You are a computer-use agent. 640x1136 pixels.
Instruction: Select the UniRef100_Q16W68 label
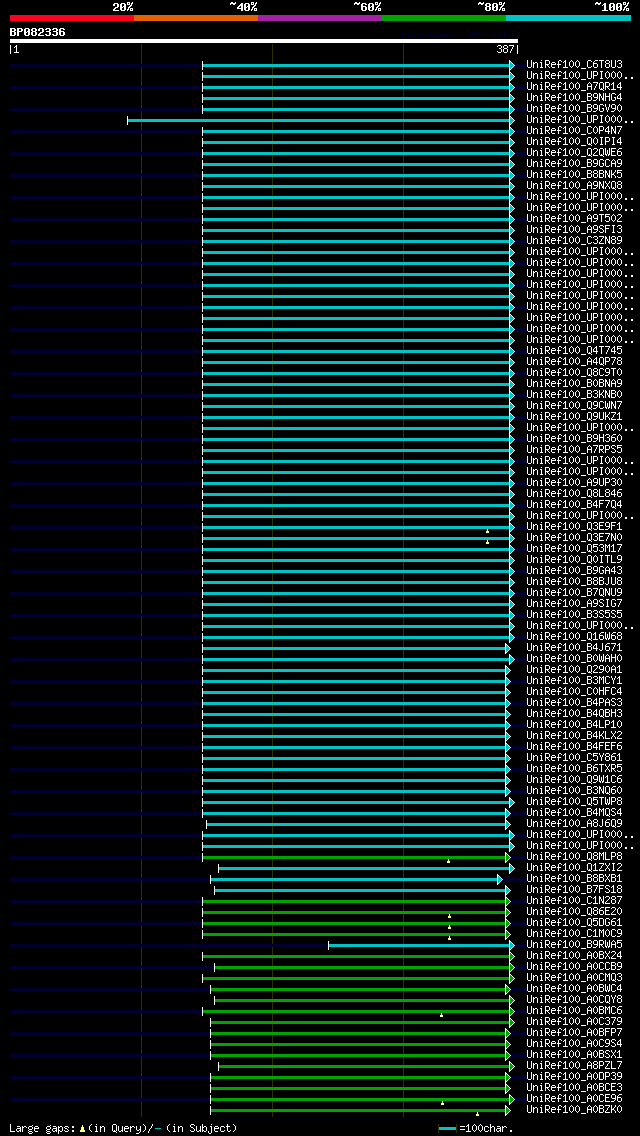[574, 637]
